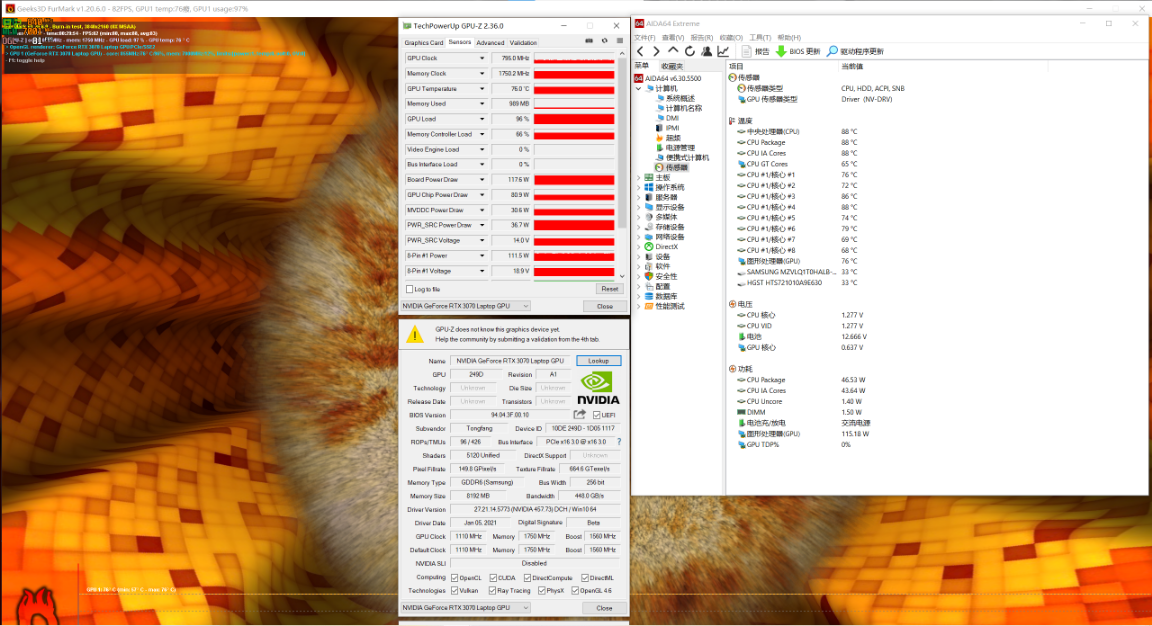Toggle the CUDA checkbox

point(493,578)
